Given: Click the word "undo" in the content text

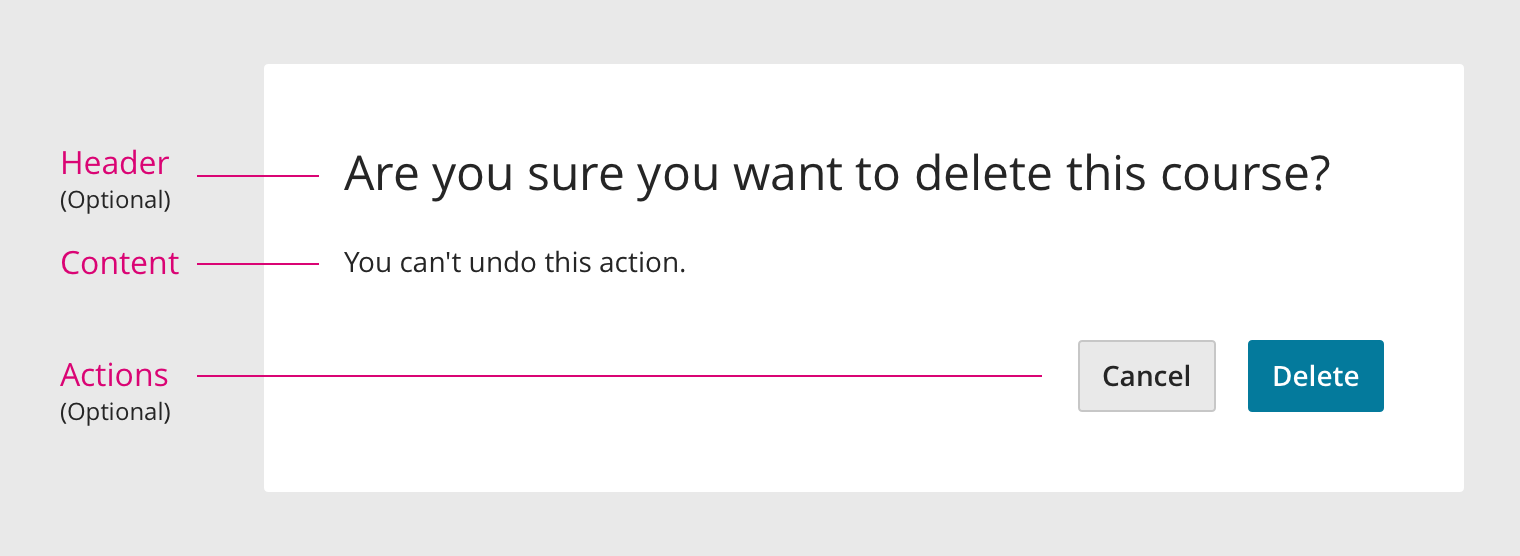Looking at the screenshot, I should click(x=503, y=263).
